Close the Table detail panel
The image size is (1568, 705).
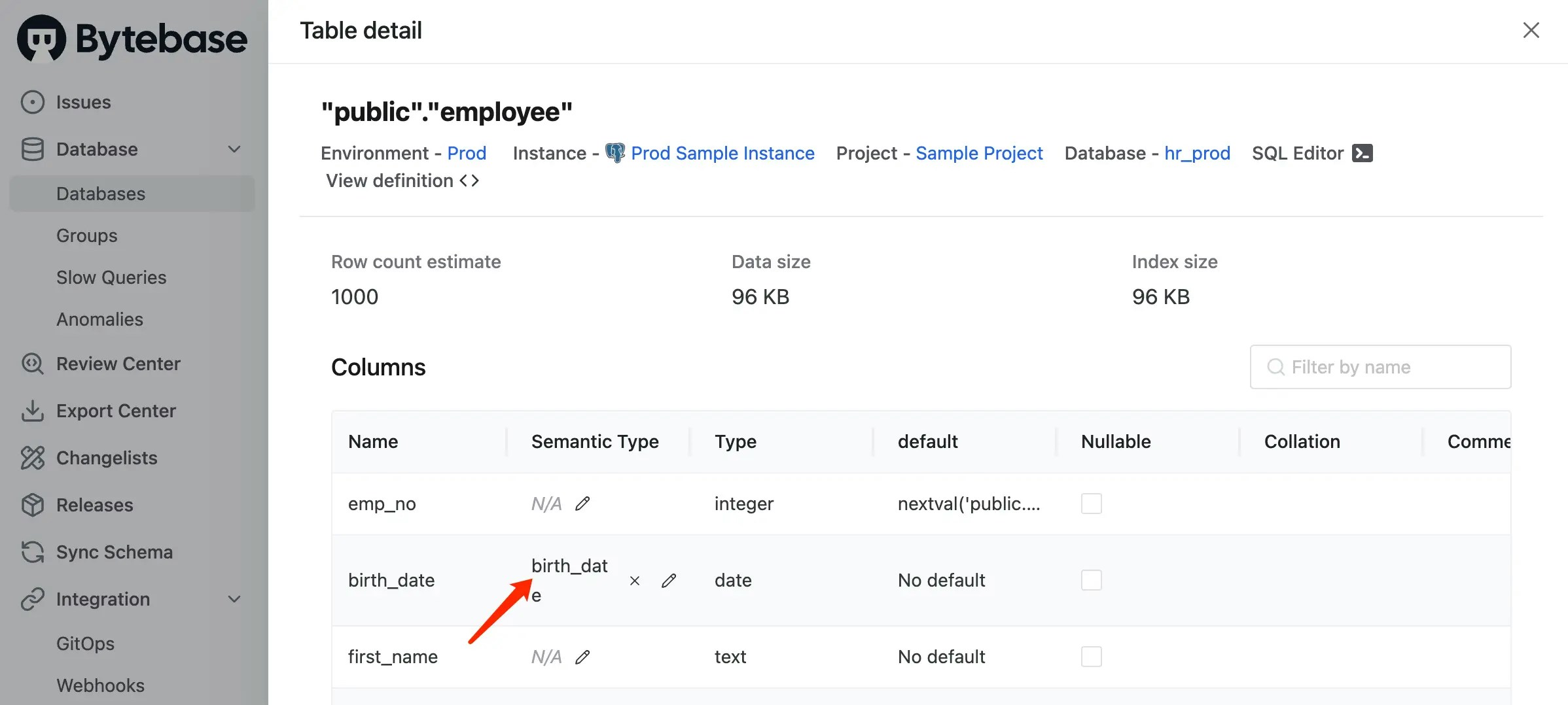[1531, 30]
